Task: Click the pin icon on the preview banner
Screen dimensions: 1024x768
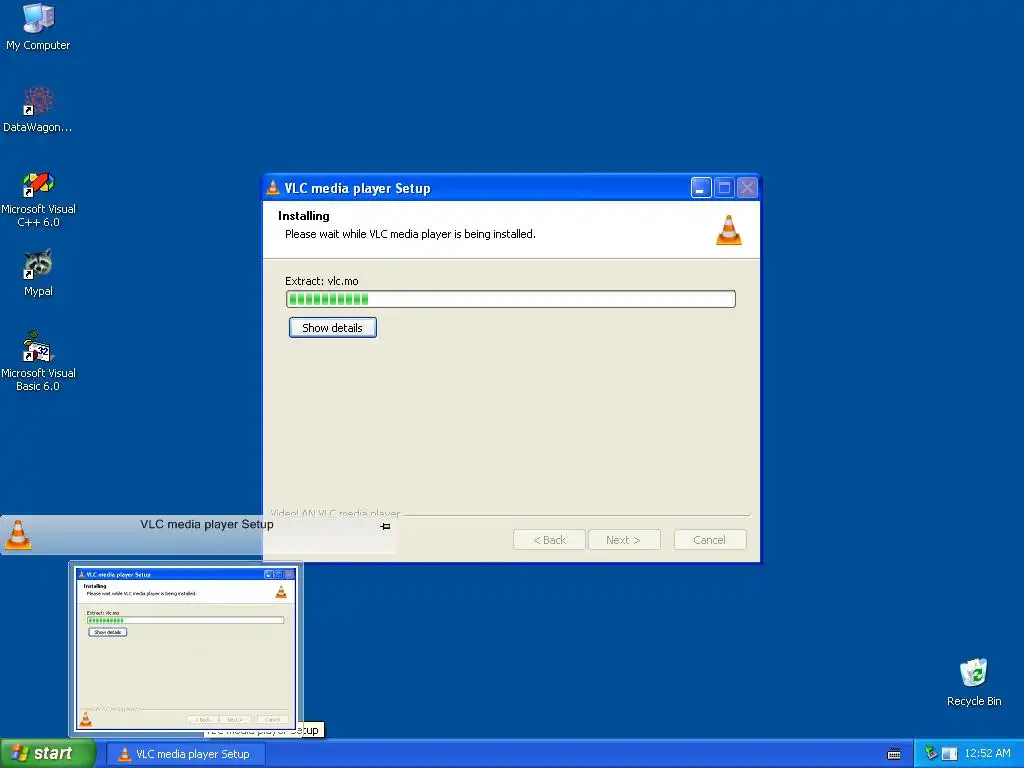Action: click(x=385, y=526)
